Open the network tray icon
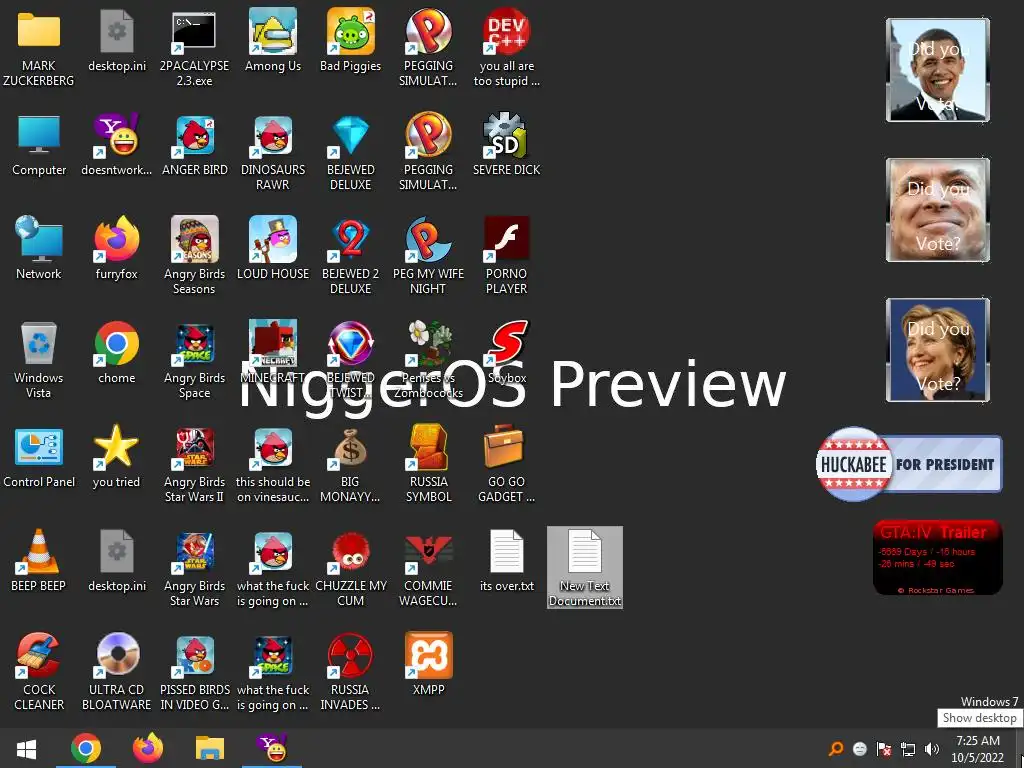 (x=908, y=749)
